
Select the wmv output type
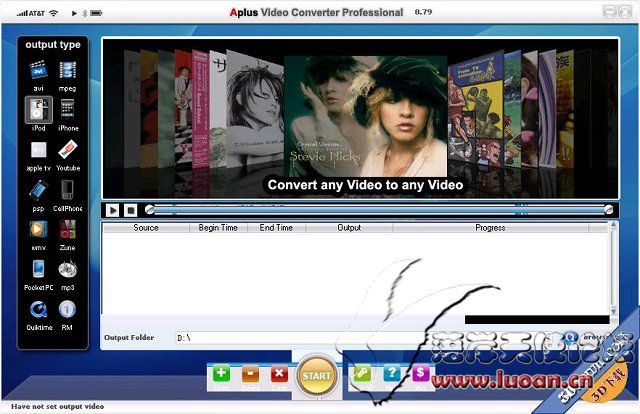pos(38,229)
